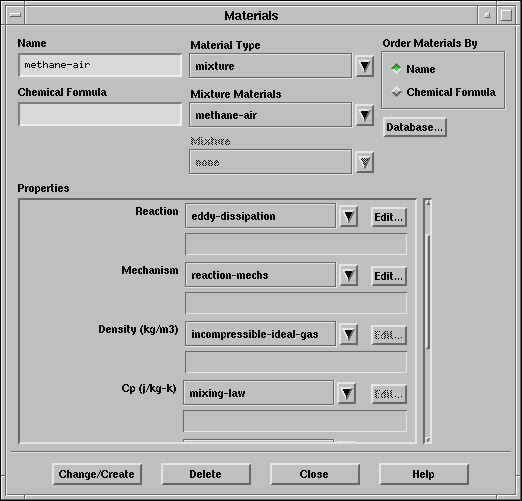Click the mixing-law value field
Viewport: 522px width, 501px height.
[x=258, y=393]
